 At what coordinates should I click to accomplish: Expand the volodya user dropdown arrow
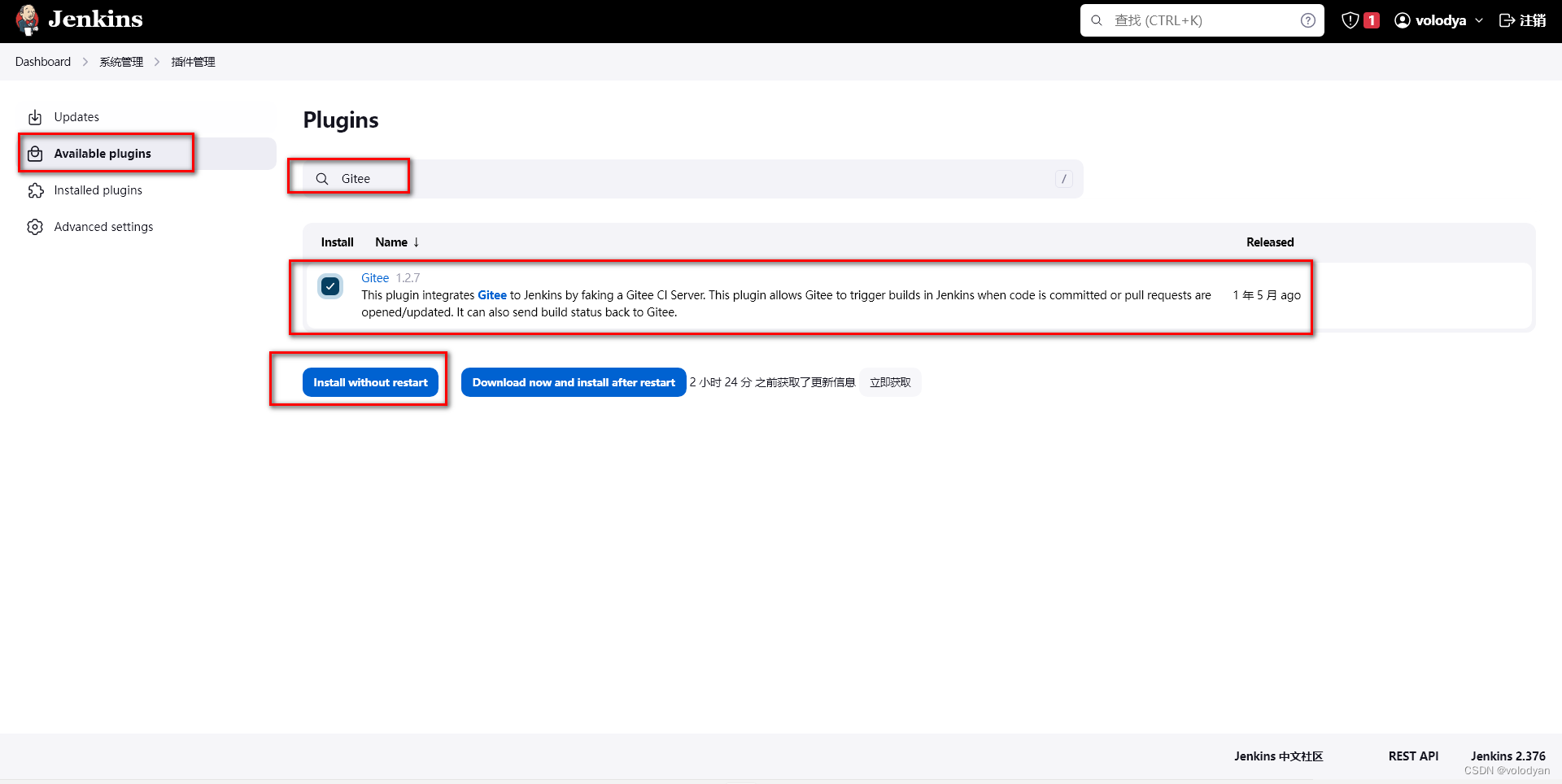pos(1478,20)
